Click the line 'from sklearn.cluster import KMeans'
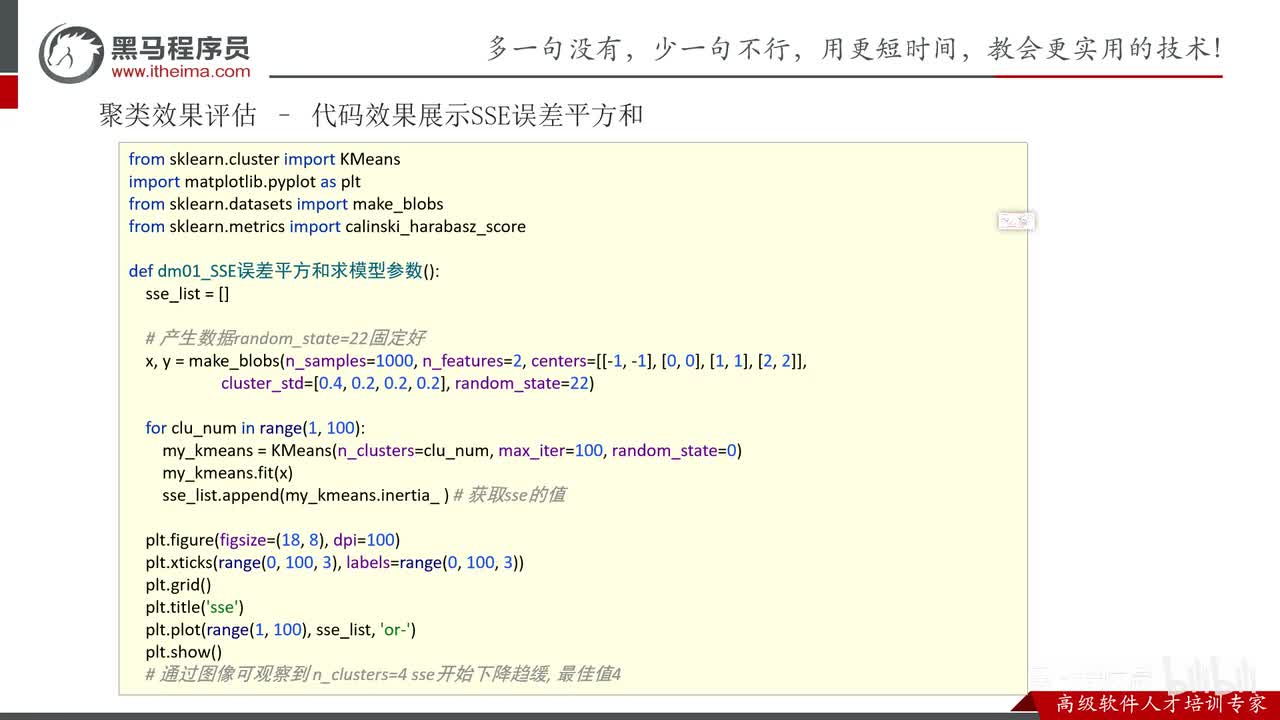This screenshot has height=720, width=1280. [265, 159]
